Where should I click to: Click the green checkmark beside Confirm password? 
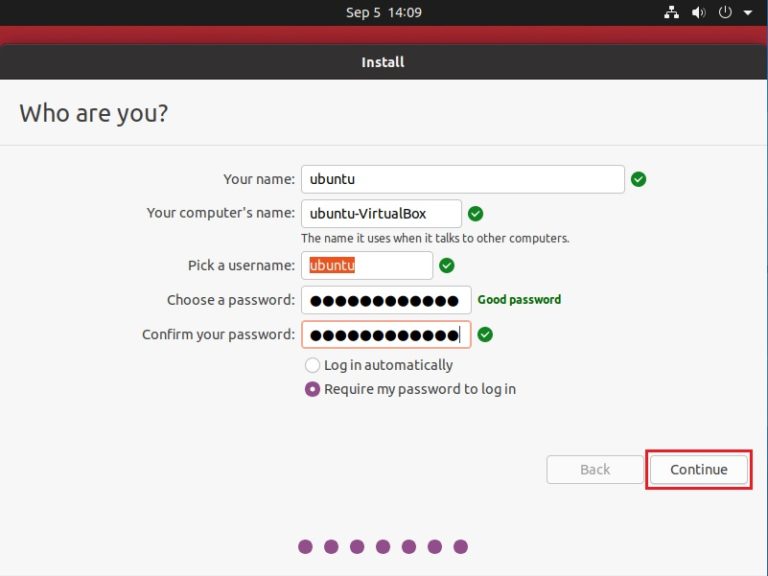[x=485, y=335]
